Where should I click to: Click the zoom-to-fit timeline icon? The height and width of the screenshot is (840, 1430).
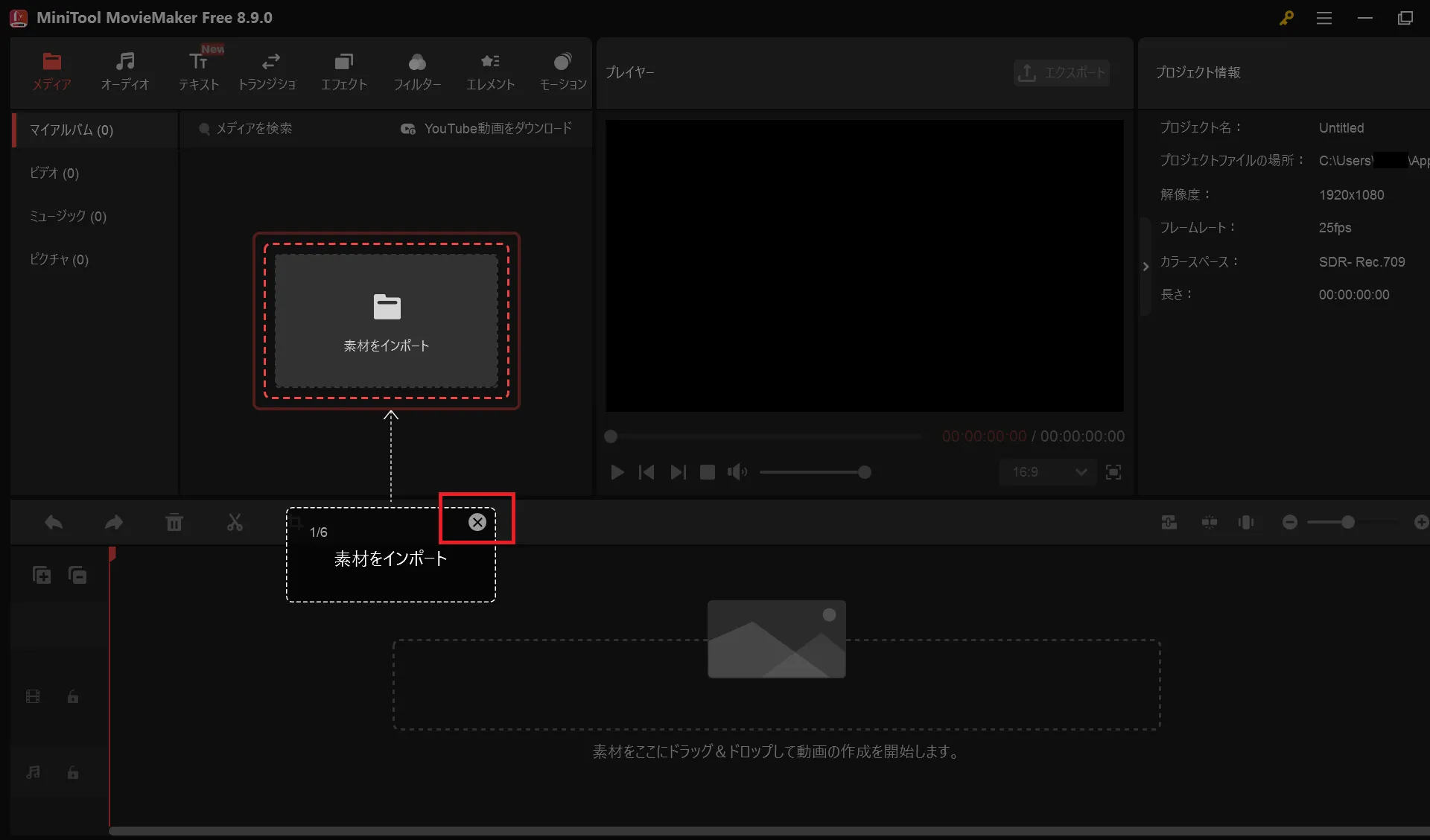tap(1246, 523)
